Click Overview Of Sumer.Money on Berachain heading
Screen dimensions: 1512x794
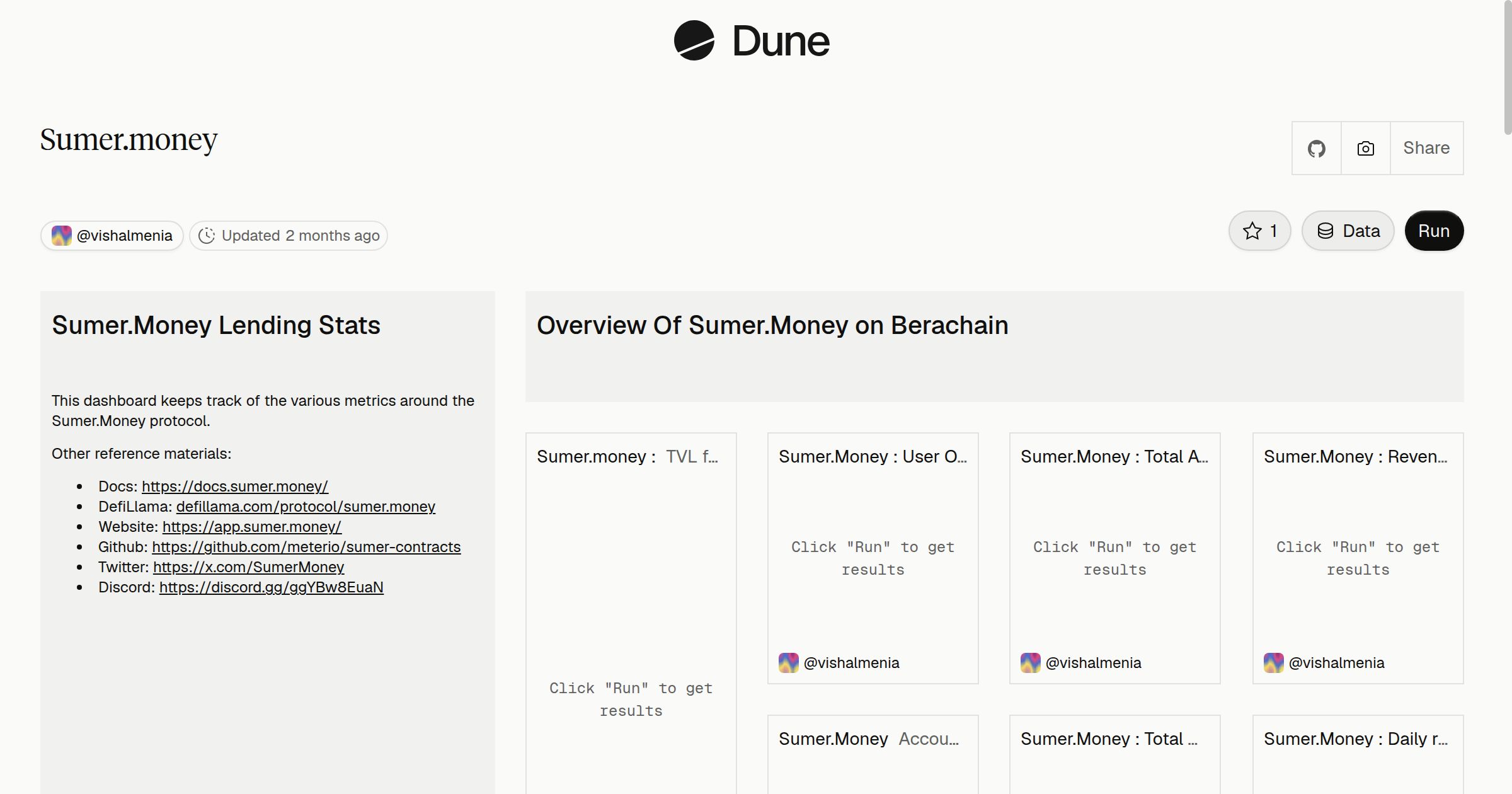(772, 325)
